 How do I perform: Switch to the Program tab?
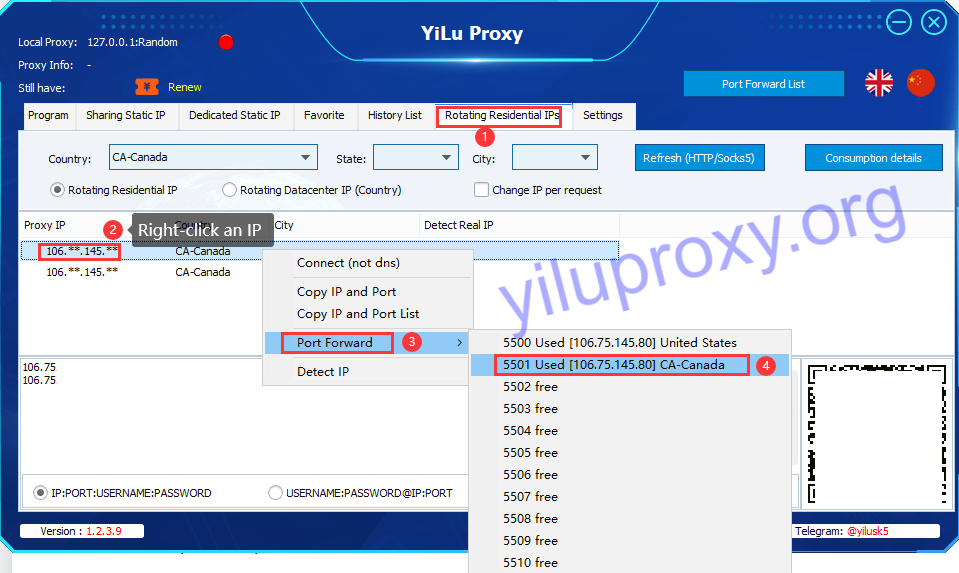click(48, 116)
